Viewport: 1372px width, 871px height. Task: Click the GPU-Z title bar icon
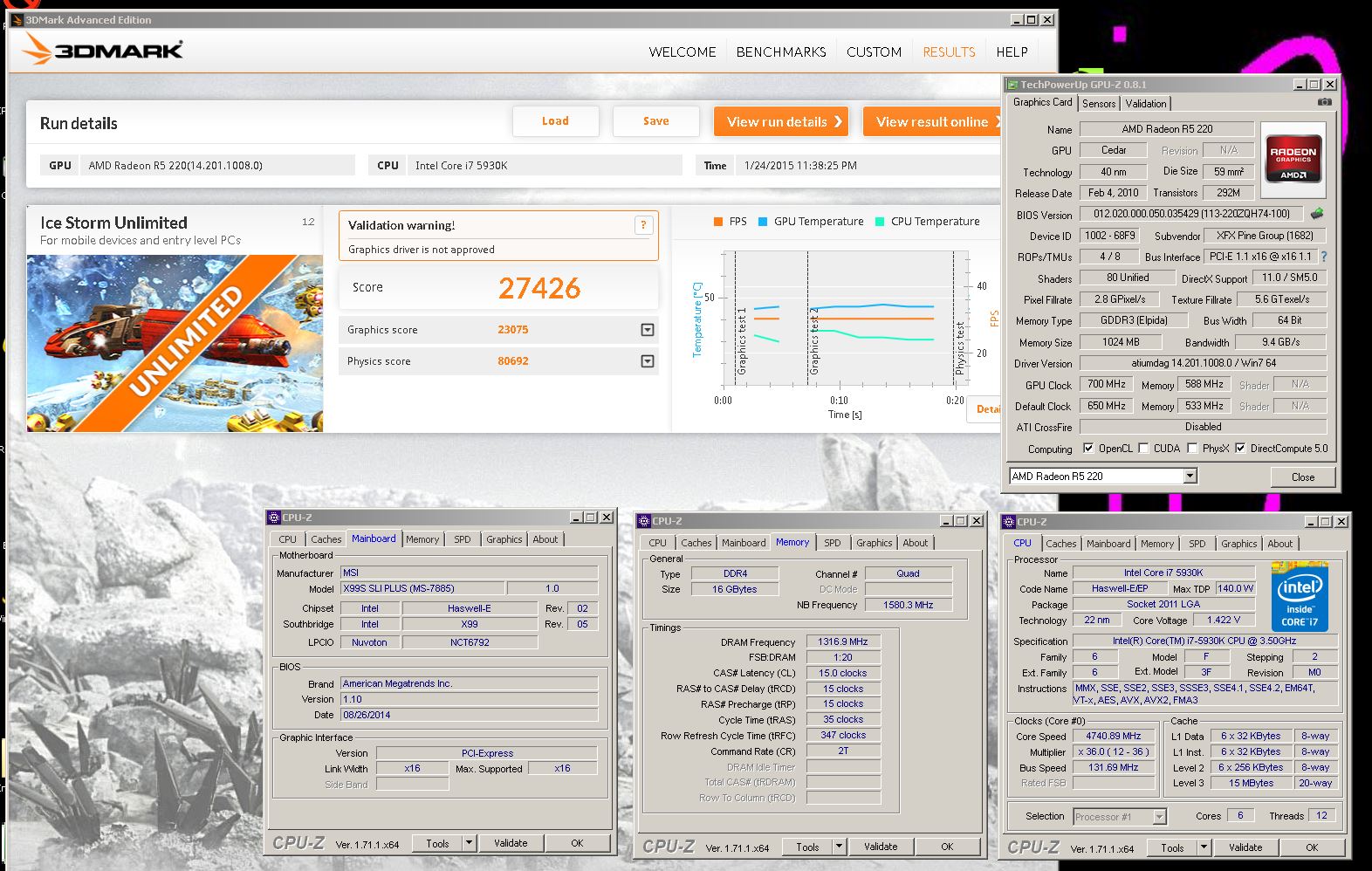pos(1012,85)
